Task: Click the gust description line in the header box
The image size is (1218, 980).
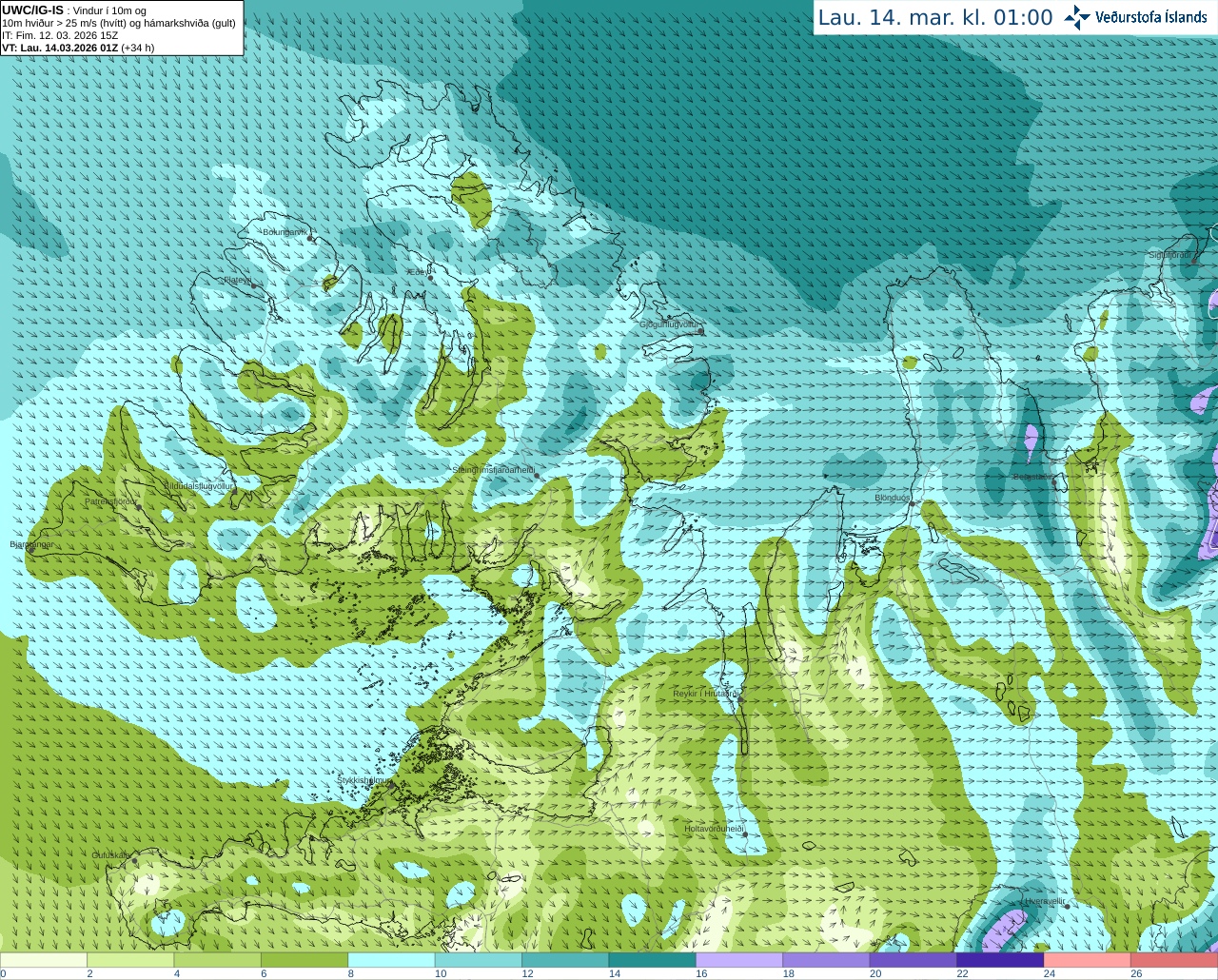Action: (119, 23)
